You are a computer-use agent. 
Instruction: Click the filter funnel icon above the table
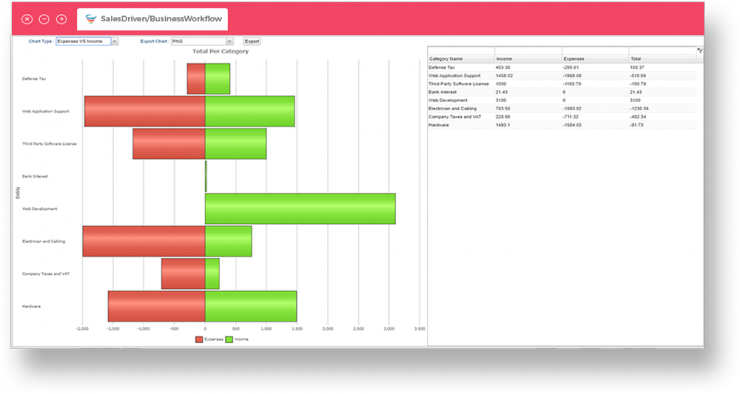point(700,50)
